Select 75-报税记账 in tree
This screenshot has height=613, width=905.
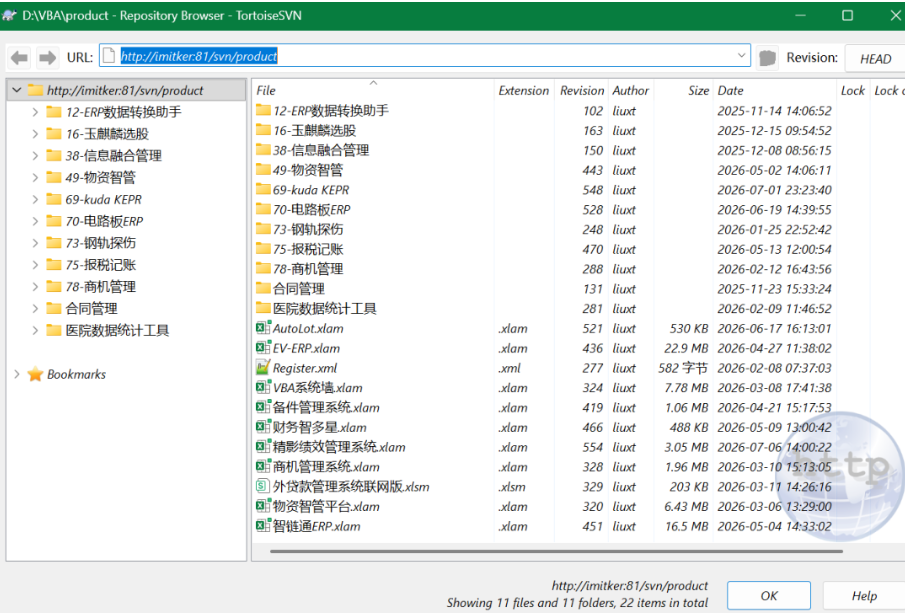point(100,265)
